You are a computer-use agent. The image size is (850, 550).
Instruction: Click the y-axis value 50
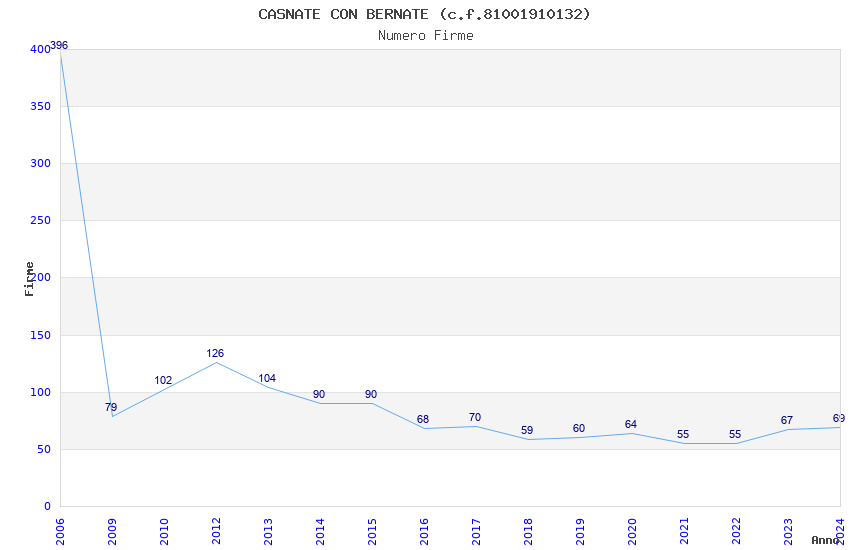tap(44, 449)
